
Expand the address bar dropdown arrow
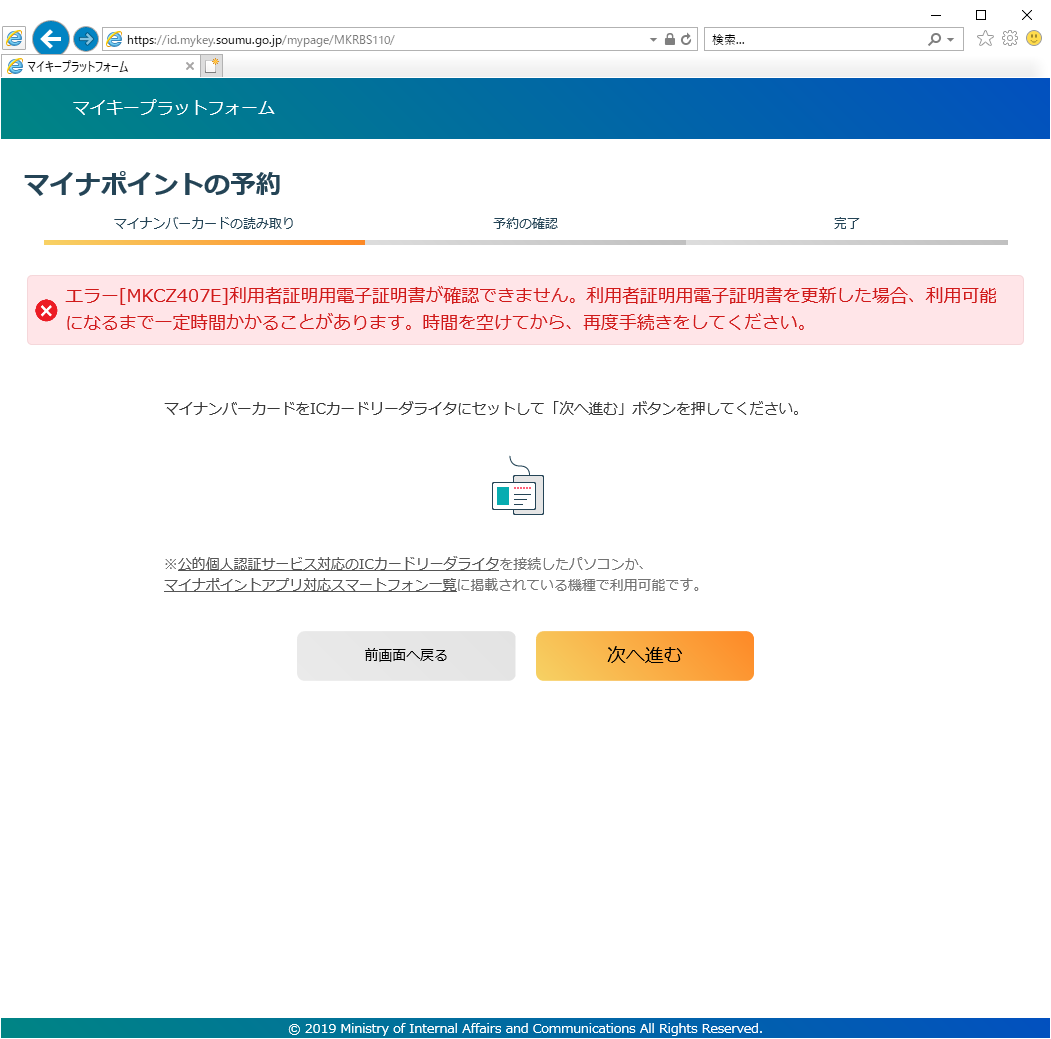(x=654, y=40)
